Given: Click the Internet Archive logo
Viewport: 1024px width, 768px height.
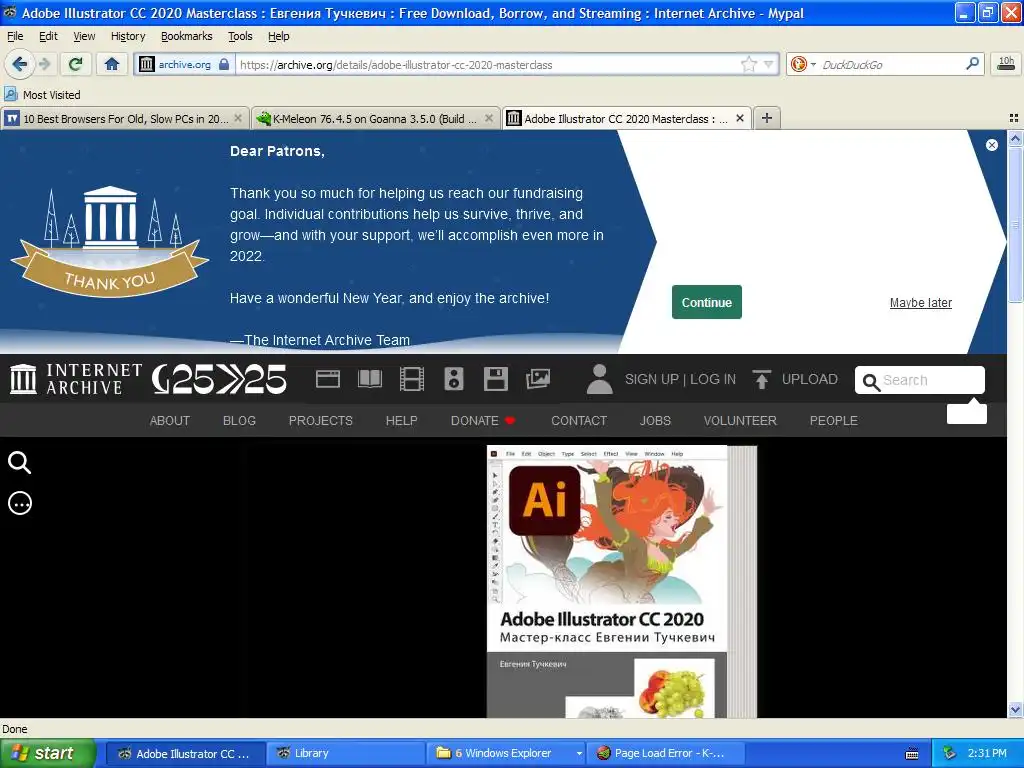Looking at the screenshot, I should pyautogui.click(x=76, y=379).
